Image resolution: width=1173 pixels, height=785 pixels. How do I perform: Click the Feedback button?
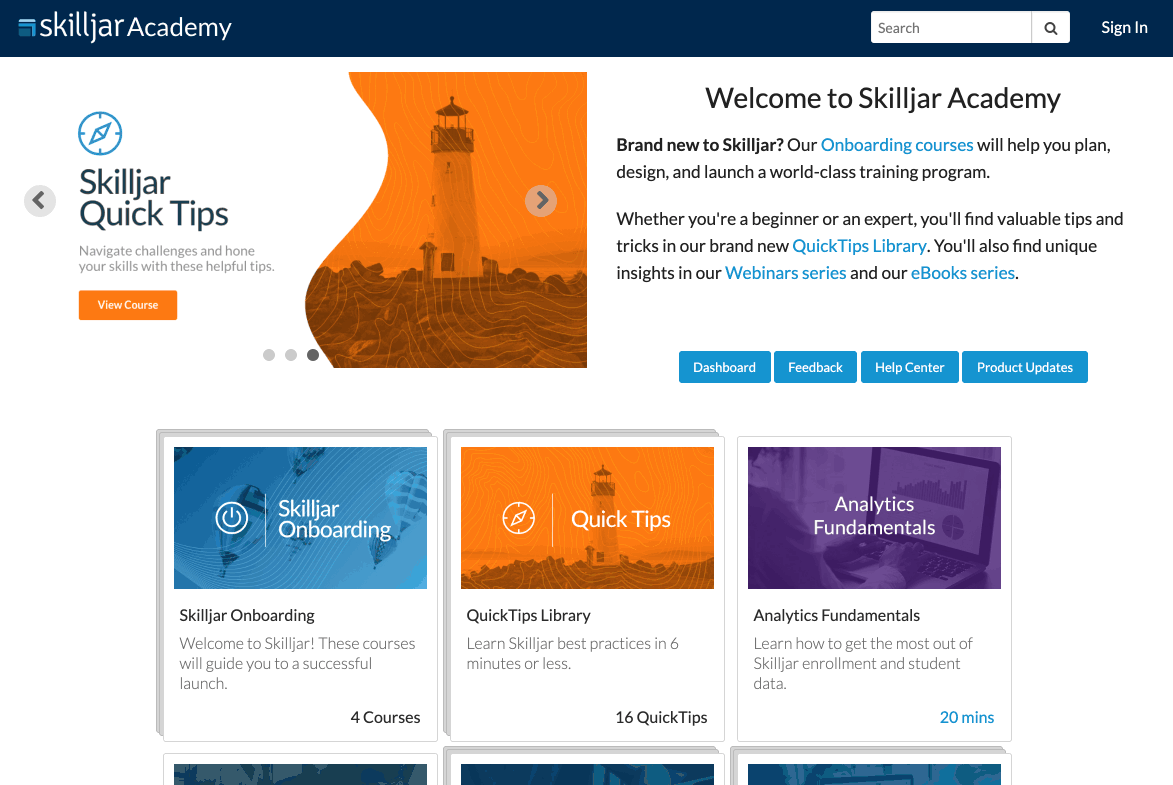[x=815, y=367]
